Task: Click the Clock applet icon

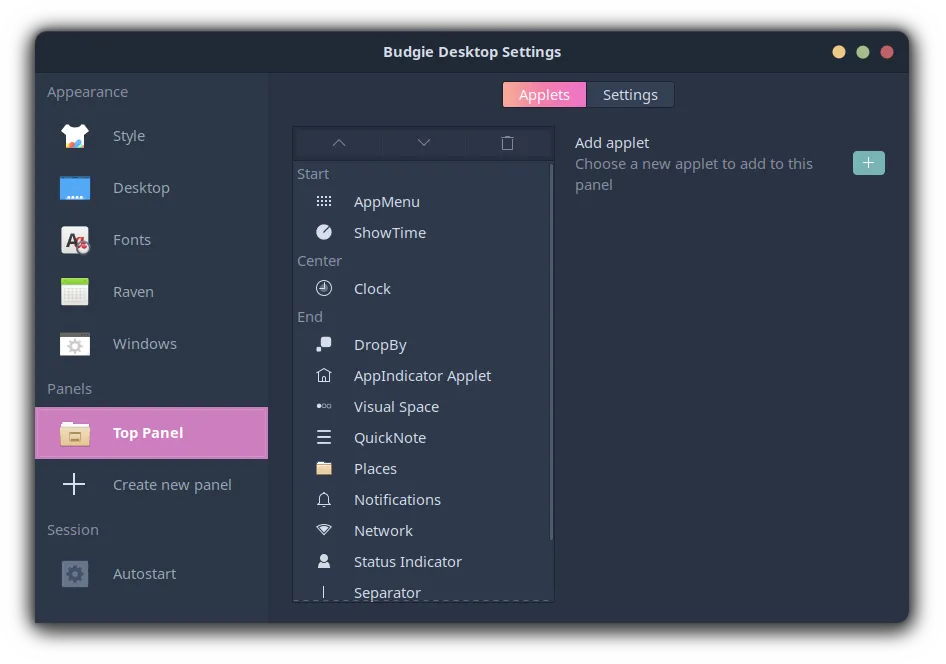Action: tap(324, 289)
